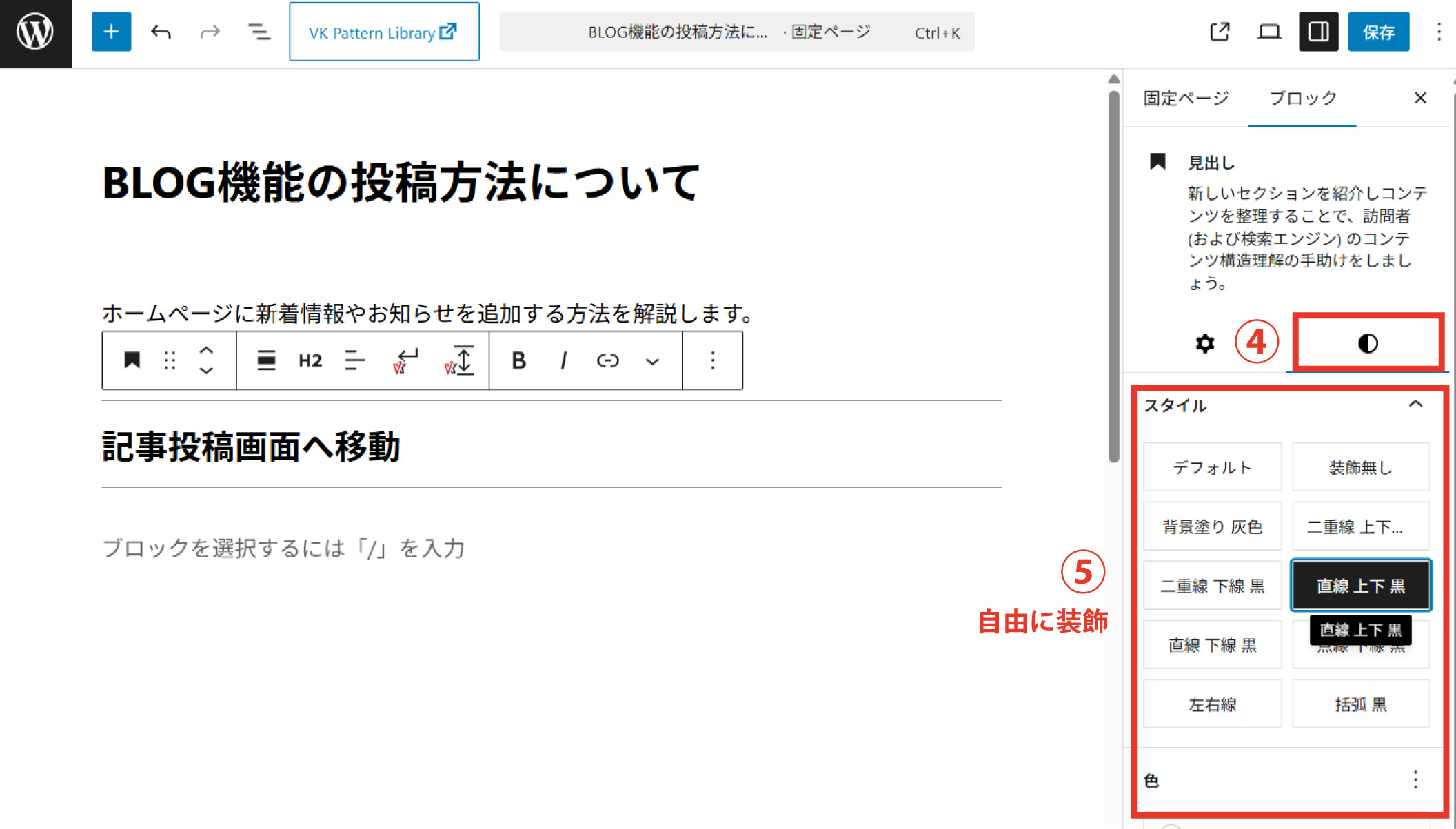
Task: Click the drag handle dots icon
Action: click(x=170, y=360)
